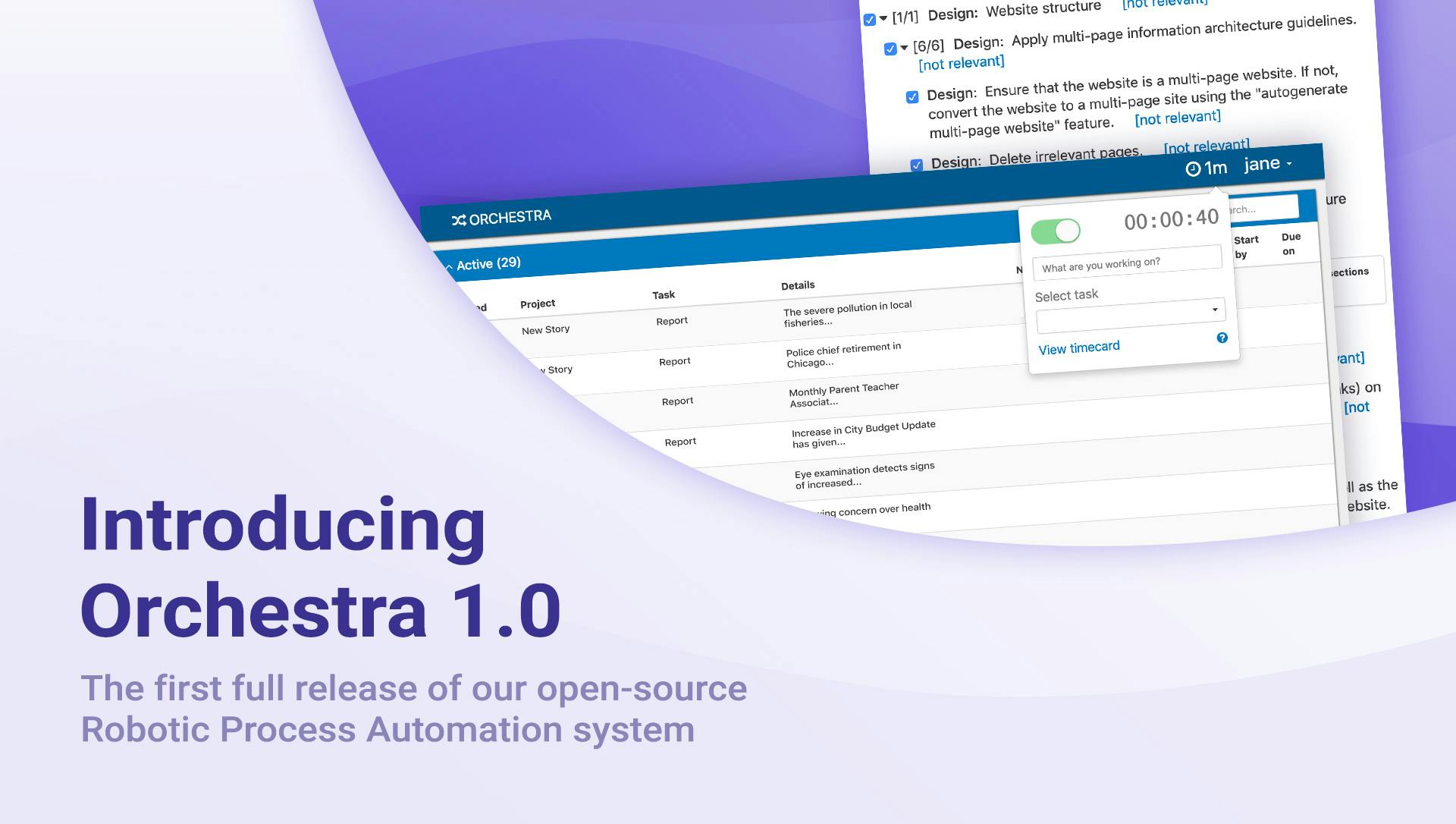The image size is (1456, 824).
Task: Click the 'Due on' column header
Action: (x=1291, y=244)
